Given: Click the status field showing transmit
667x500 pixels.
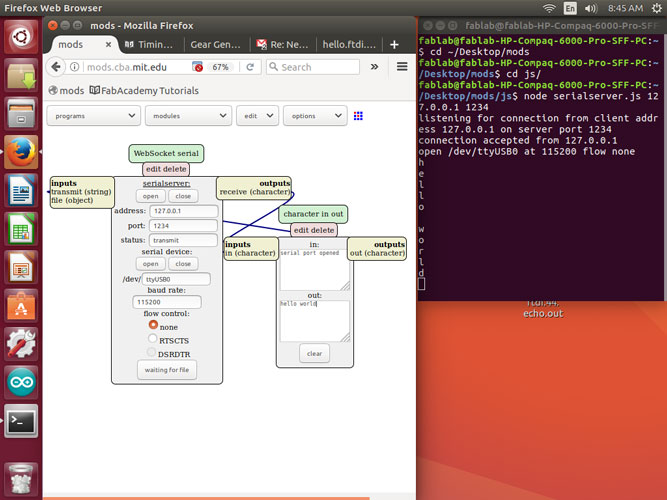Looking at the screenshot, I should [x=183, y=240].
